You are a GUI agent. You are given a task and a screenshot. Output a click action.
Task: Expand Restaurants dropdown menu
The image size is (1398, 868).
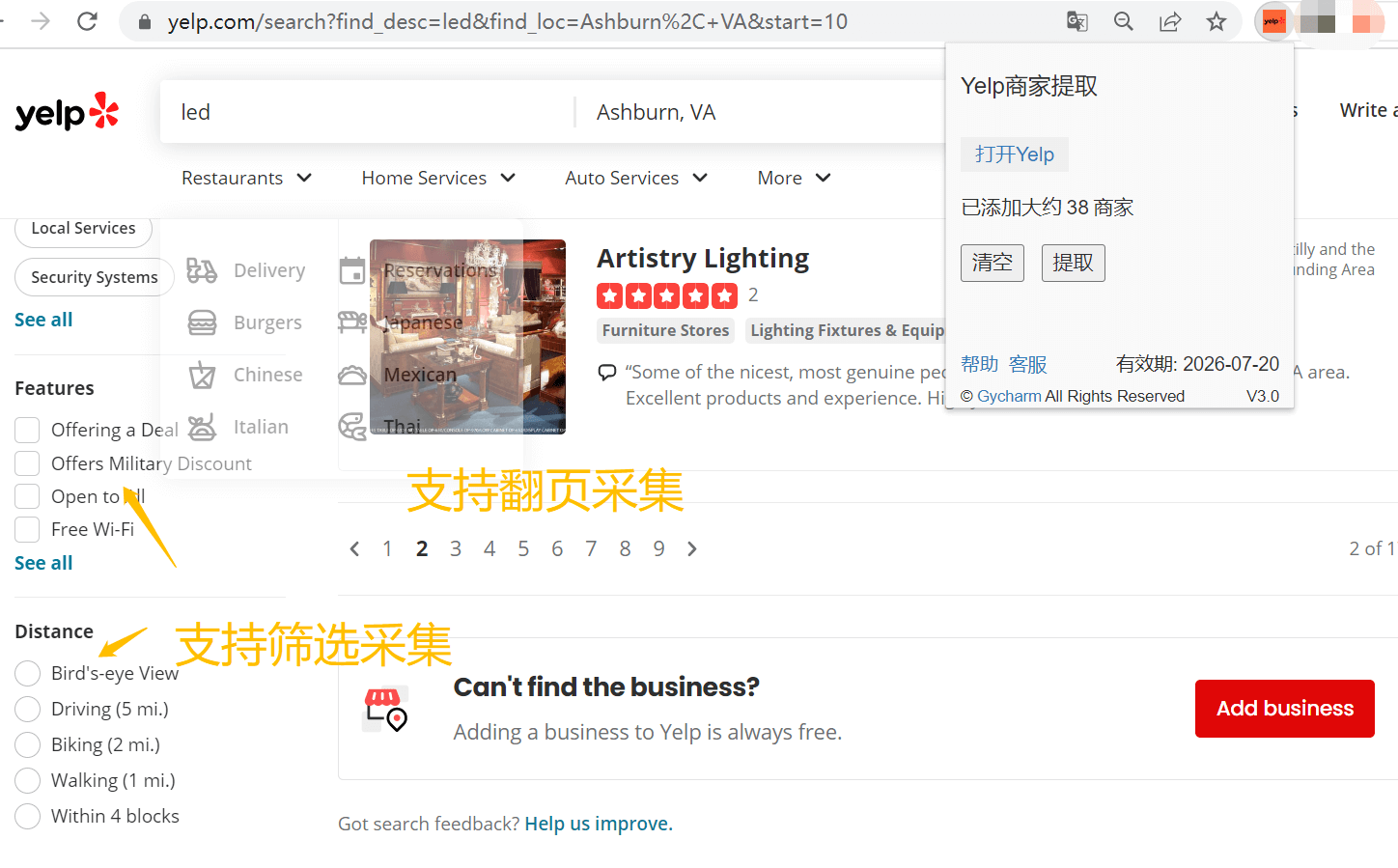[x=247, y=178]
